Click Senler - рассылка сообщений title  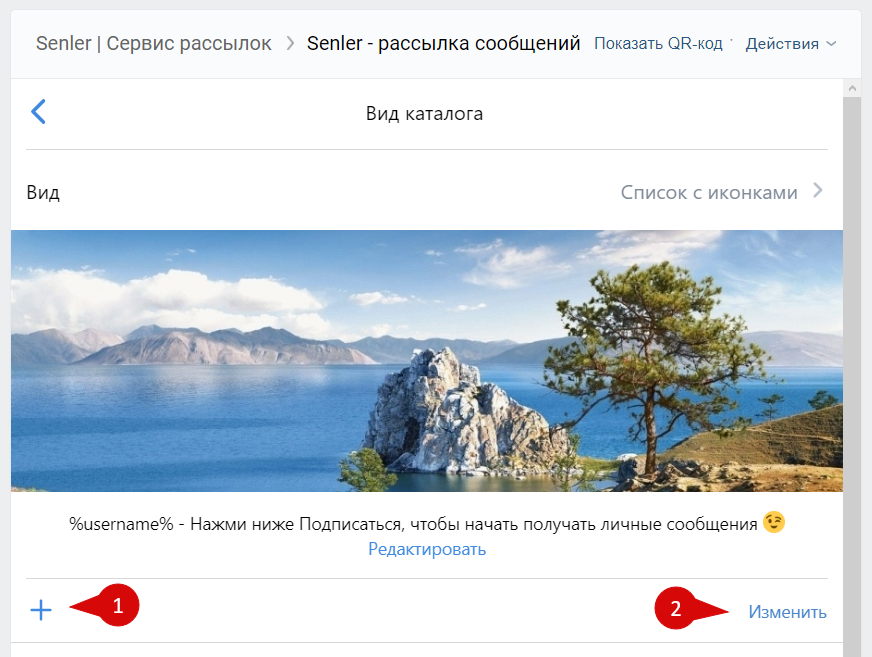(443, 44)
